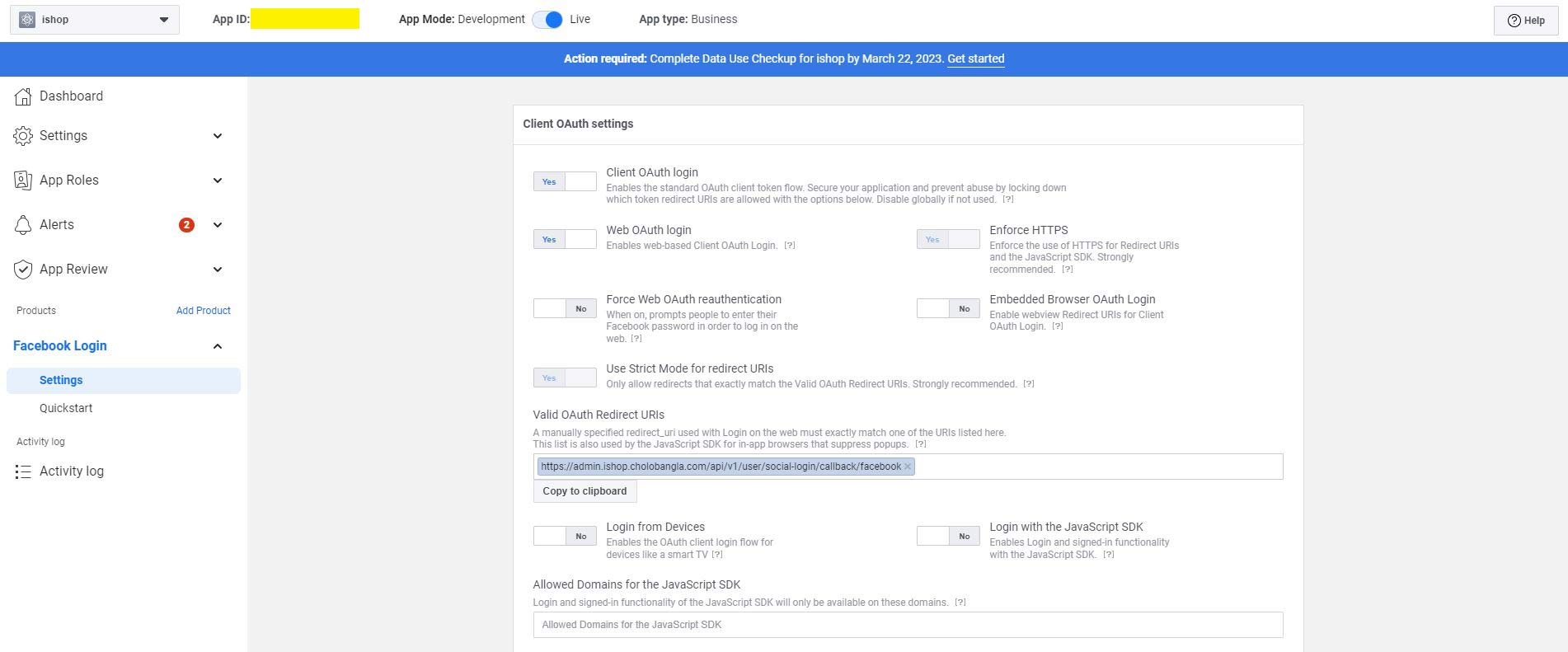Enable Force Web OAuth reauthentication
Viewport: 1568px width, 652px height.
[x=565, y=308]
